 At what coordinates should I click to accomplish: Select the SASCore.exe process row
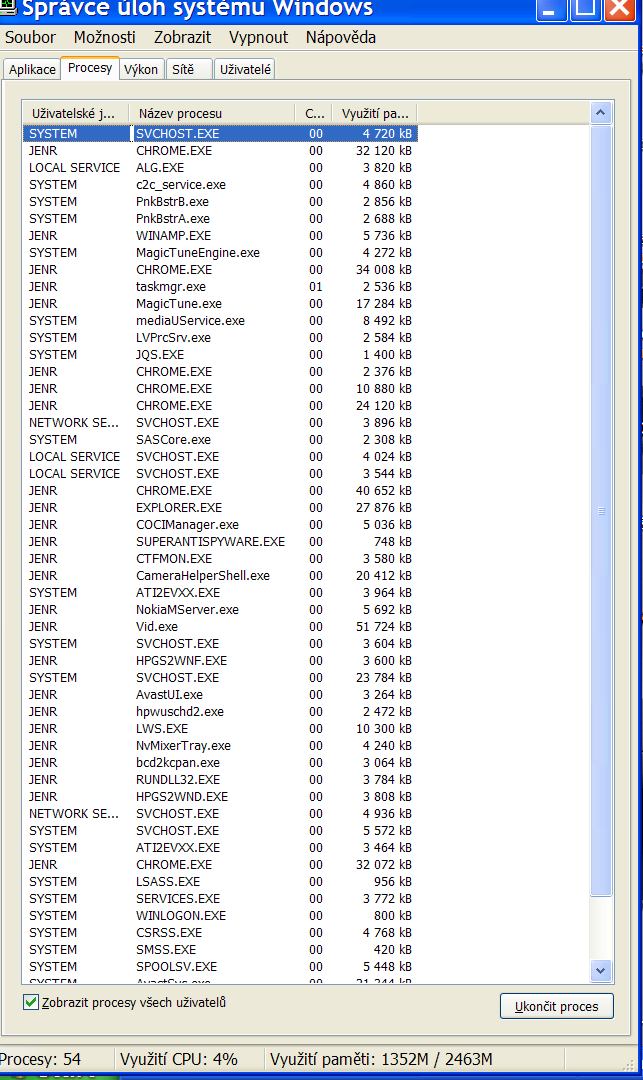point(220,439)
